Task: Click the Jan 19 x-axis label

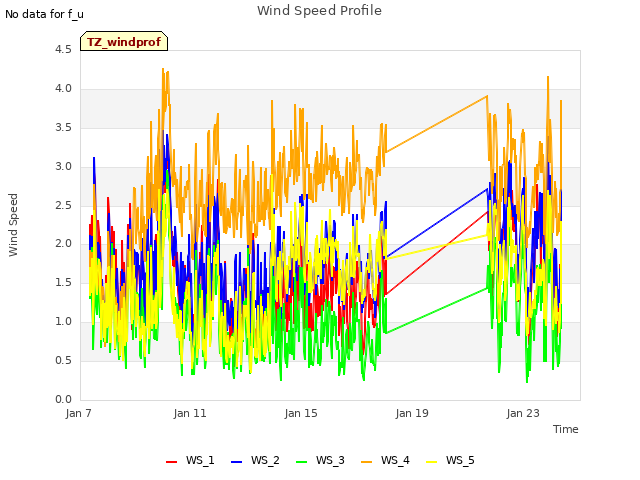Action: pos(412,413)
